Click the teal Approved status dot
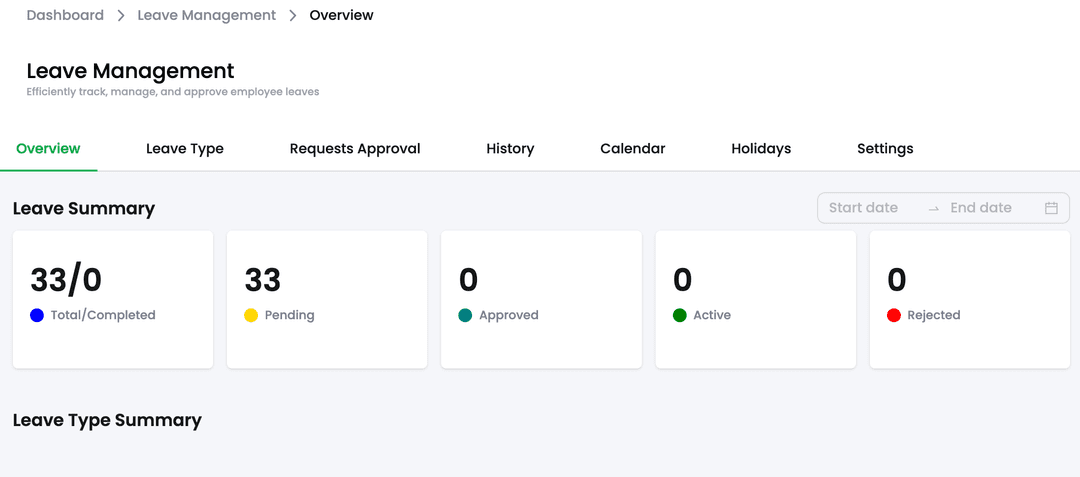Screen dimensions: 1080x477 tap(466, 315)
